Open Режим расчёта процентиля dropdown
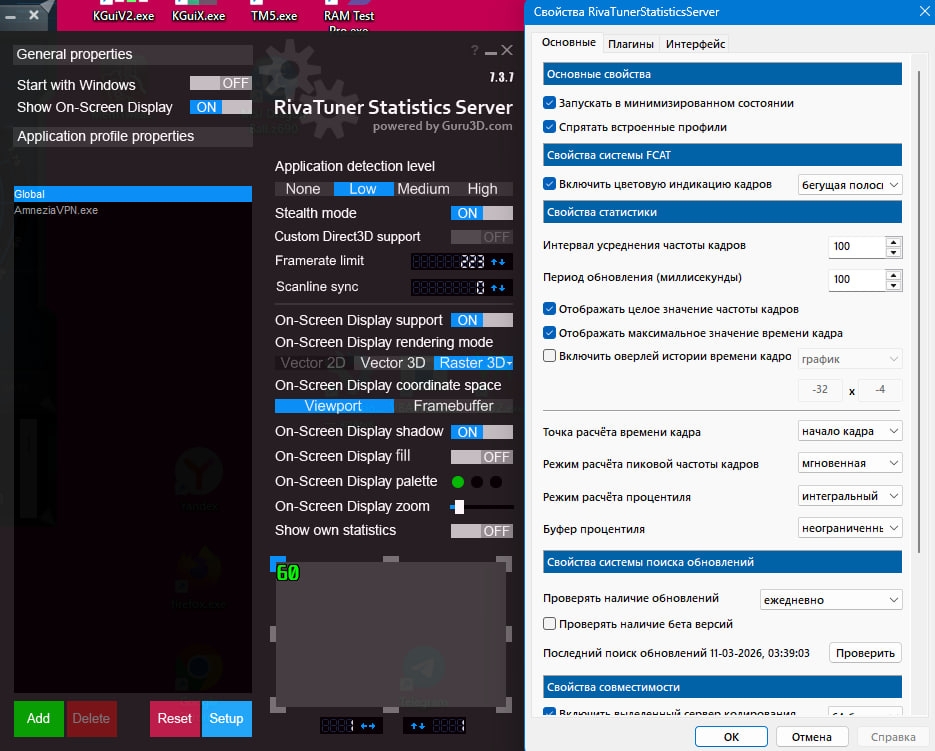 tap(850, 496)
